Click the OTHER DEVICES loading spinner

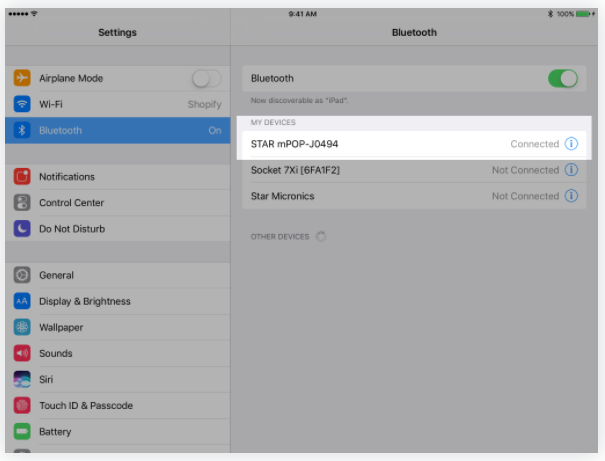(x=321, y=236)
